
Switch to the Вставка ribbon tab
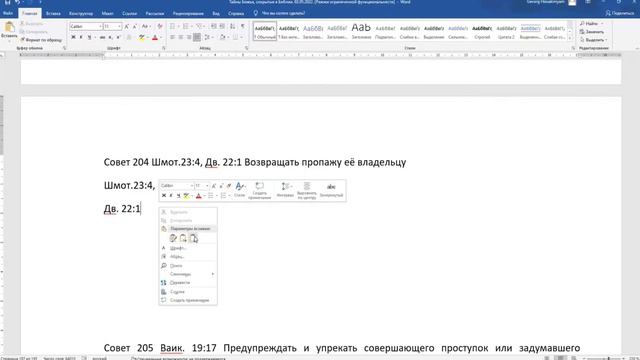[53, 13]
